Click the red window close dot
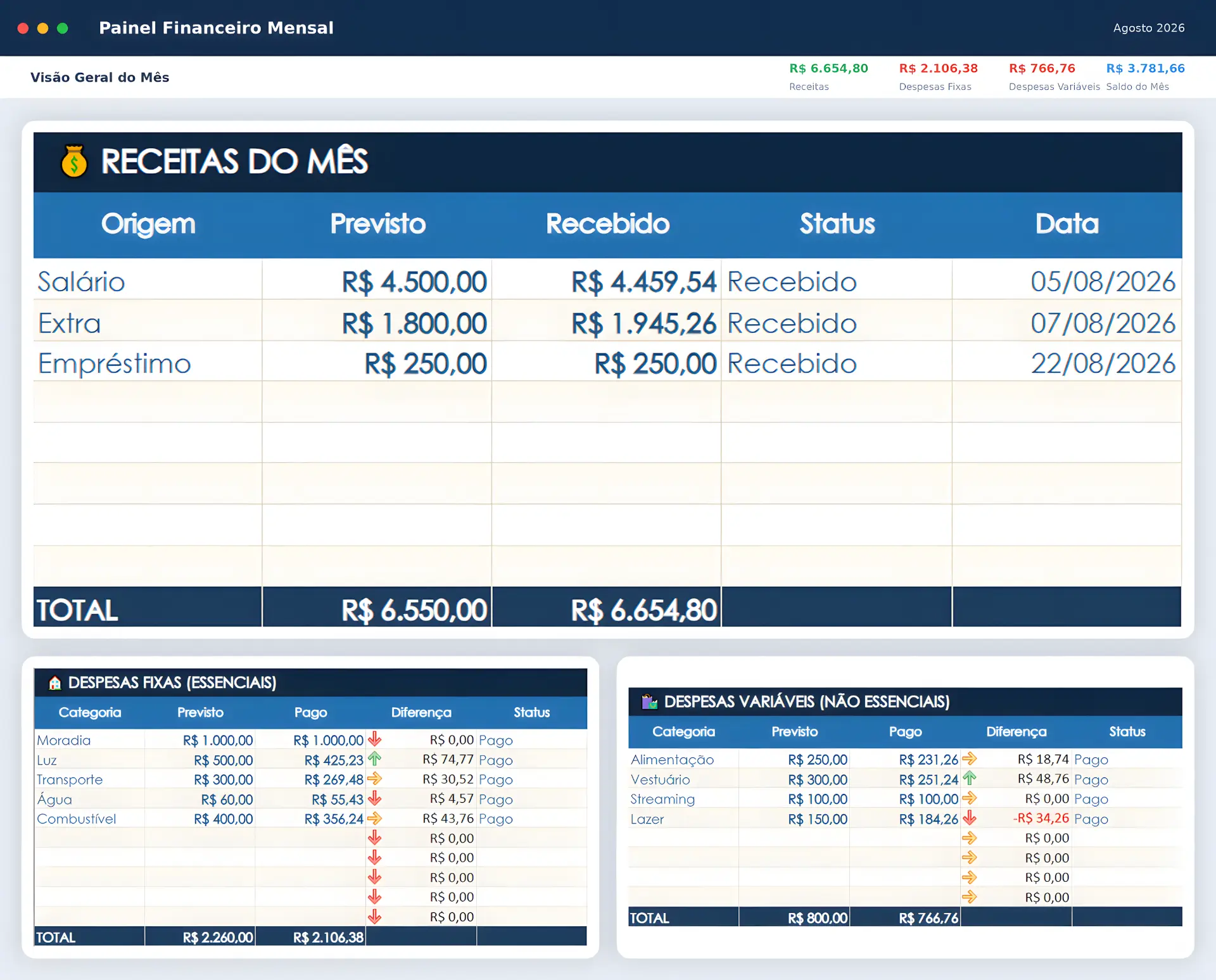 [23, 28]
